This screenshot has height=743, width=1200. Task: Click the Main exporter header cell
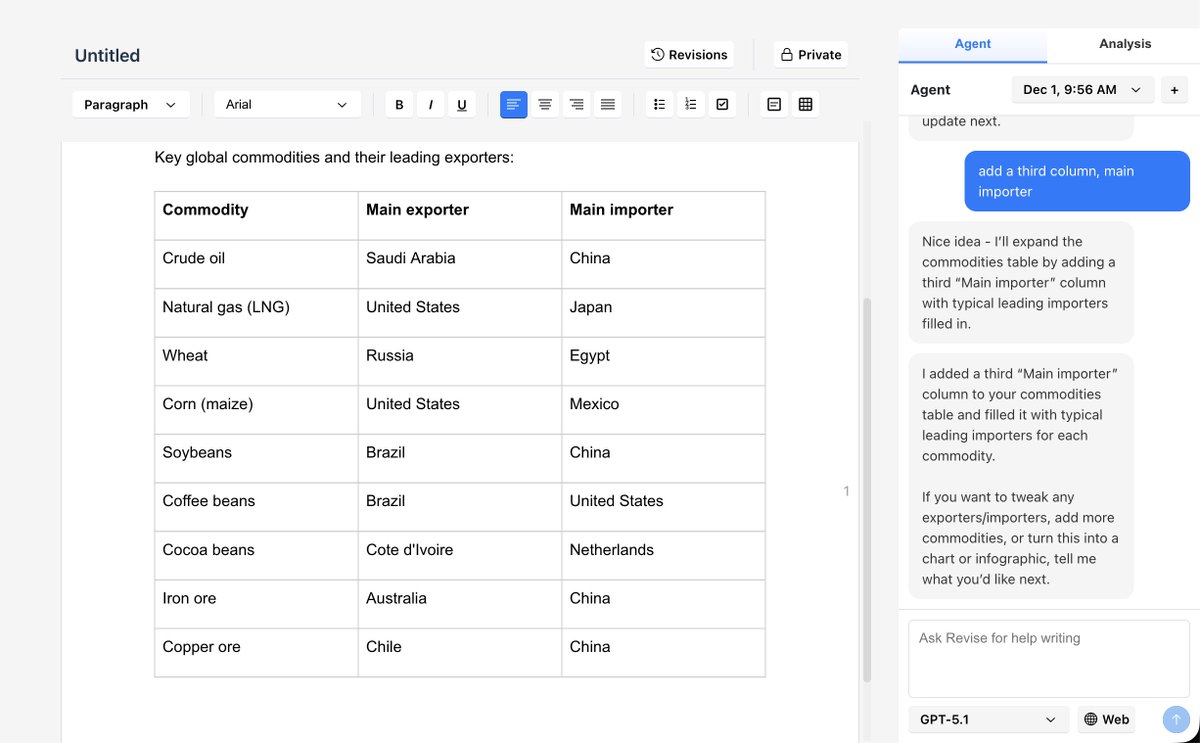(460, 216)
